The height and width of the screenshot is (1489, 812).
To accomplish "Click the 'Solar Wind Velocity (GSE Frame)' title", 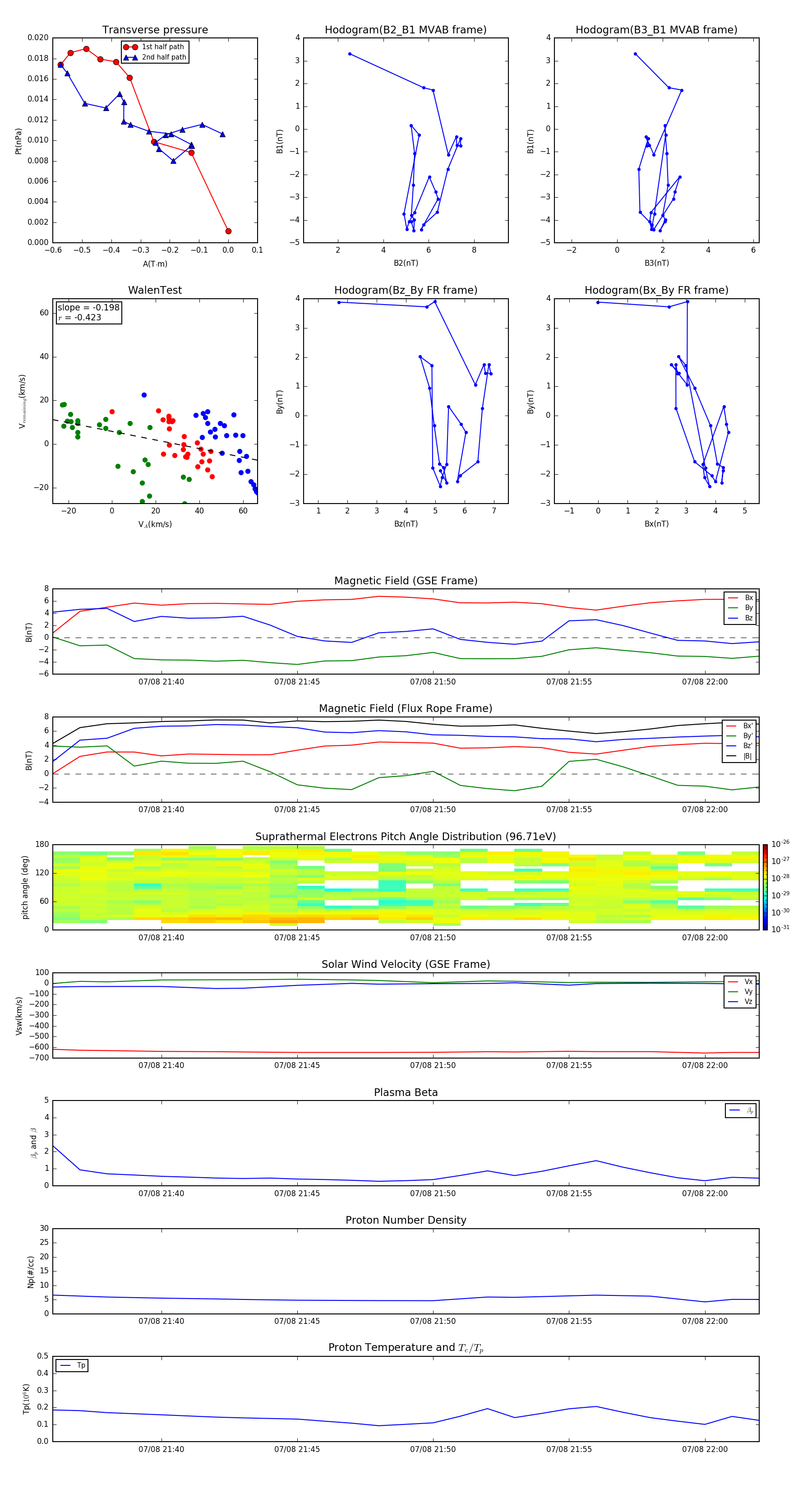I will point(406,964).
